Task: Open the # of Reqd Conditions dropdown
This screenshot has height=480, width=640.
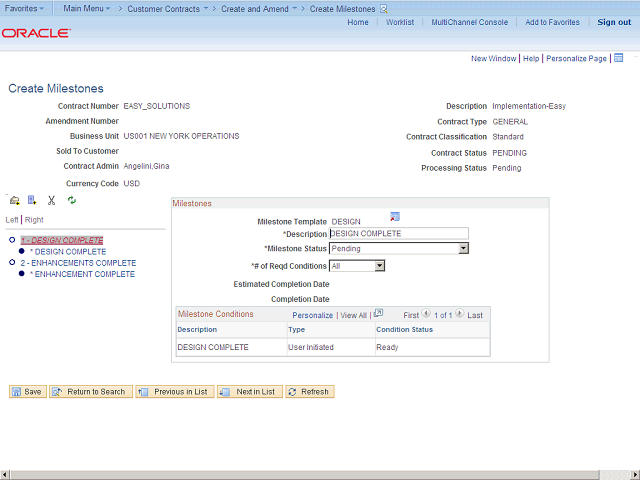Action: tap(379, 266)
